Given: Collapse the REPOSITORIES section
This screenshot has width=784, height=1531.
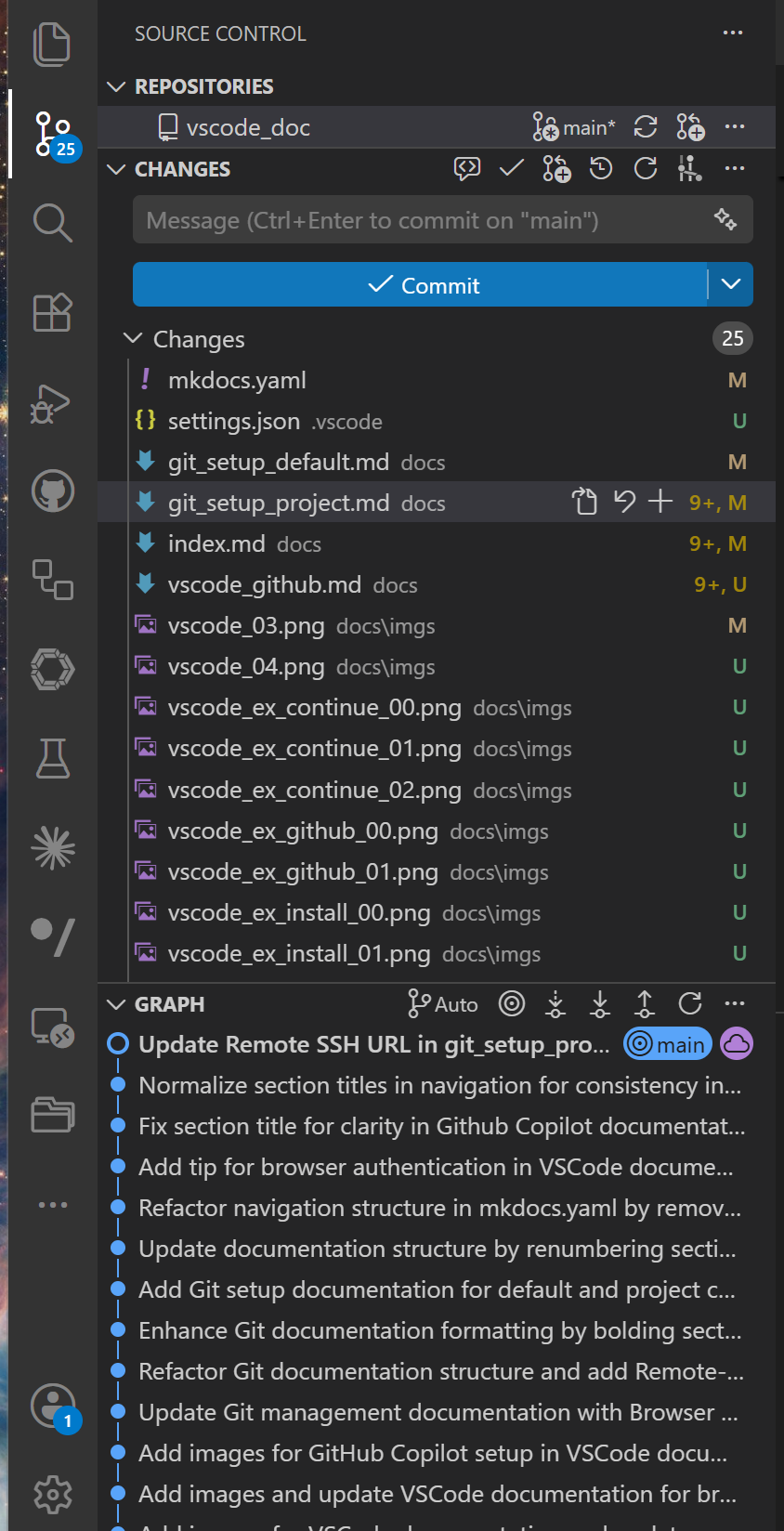Looking at the screenshot, I should [x=116, y=86].
